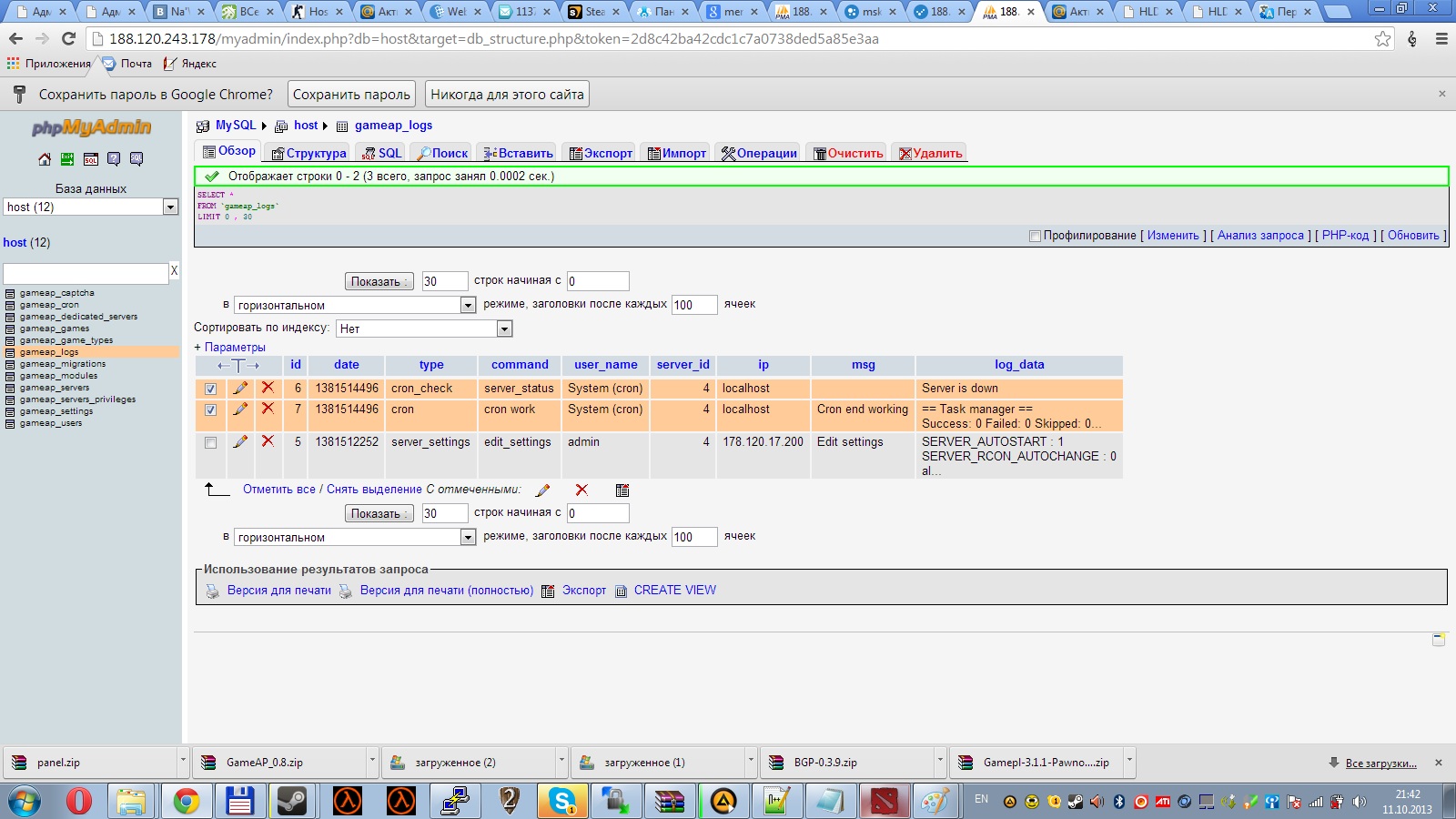Viewport: 1456px width, 819px height.
Task: Open phpMyAdmin documentation question-mark icon
Action: click(114, 159)
